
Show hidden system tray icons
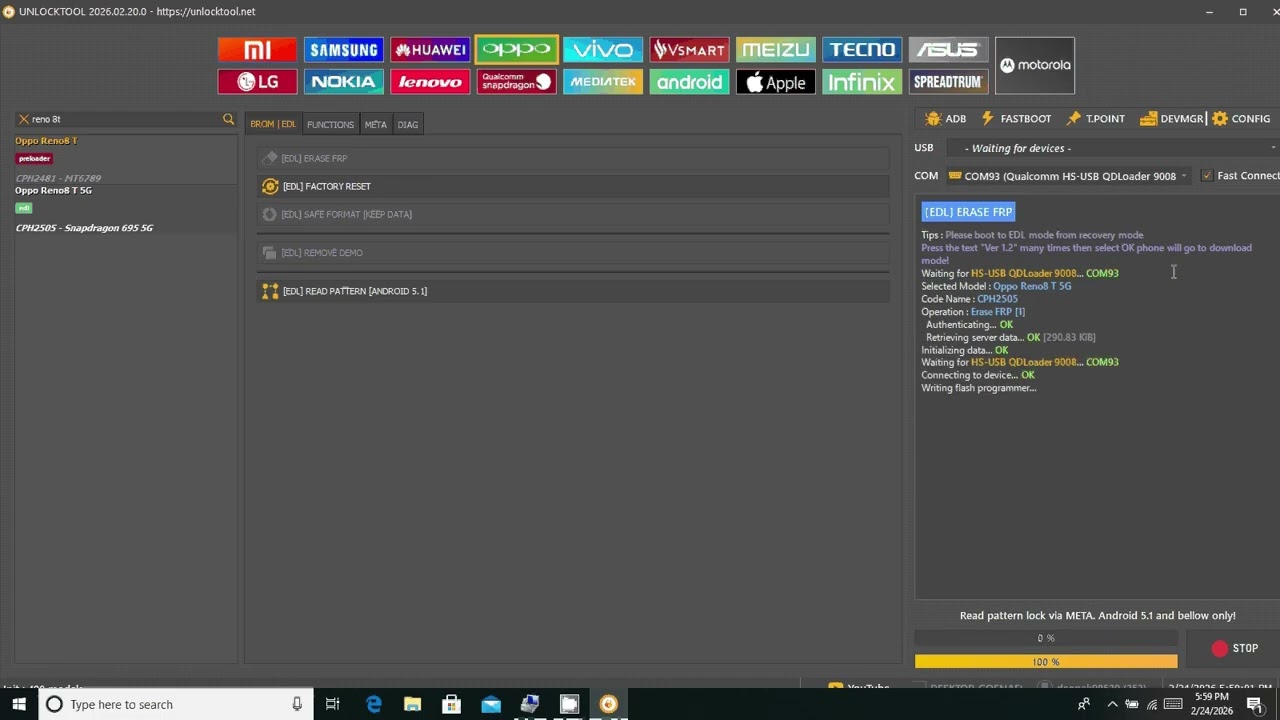pos(1112,704)
